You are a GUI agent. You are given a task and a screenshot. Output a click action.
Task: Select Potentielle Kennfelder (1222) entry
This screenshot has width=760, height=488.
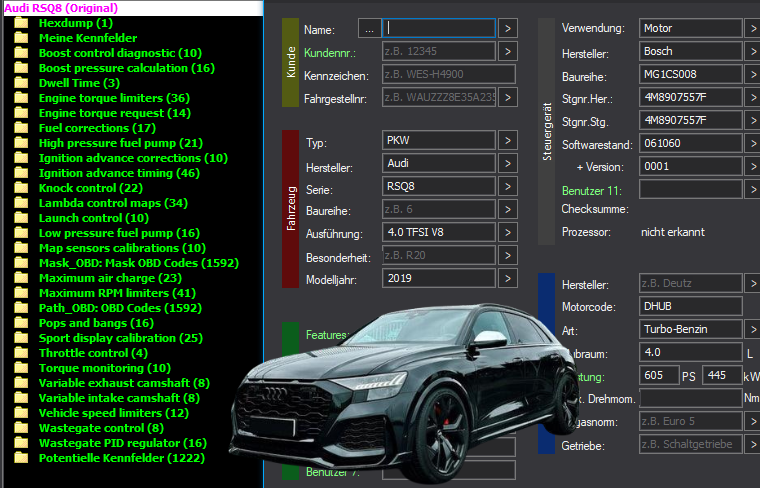[x=122, y=458]
